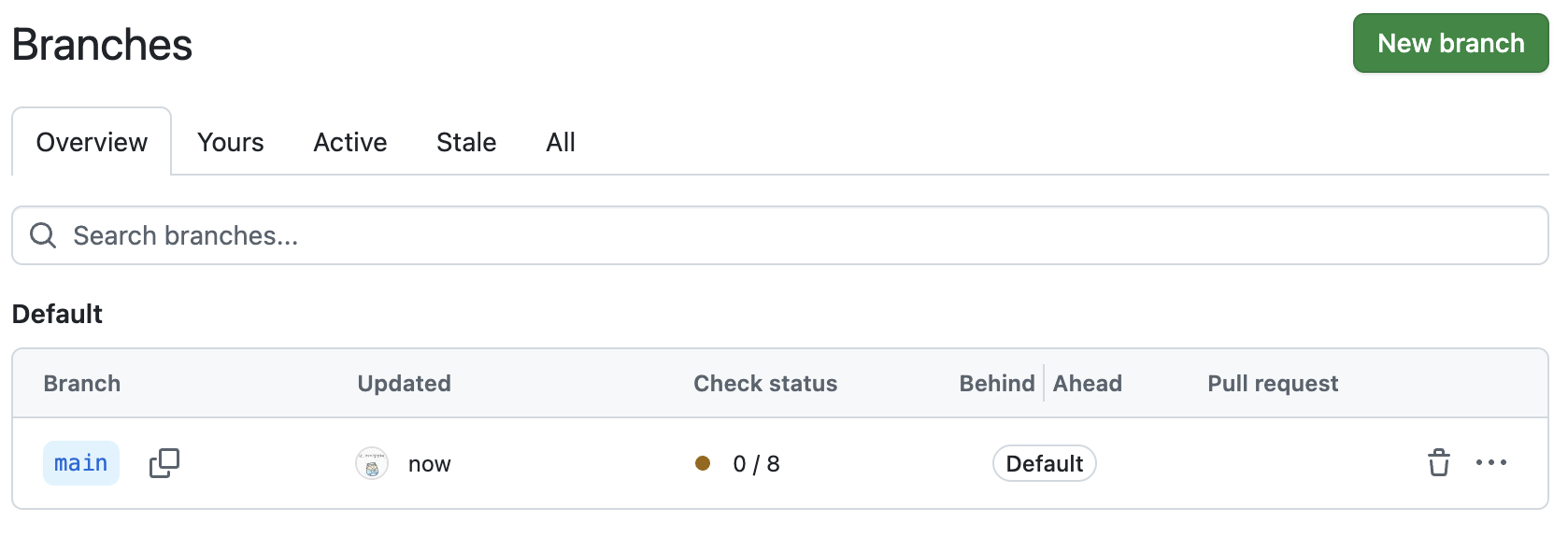View the All branches tab
The height and width of the screenshot is (536, 1568).
pyautogui.click(x=561, y=142)
